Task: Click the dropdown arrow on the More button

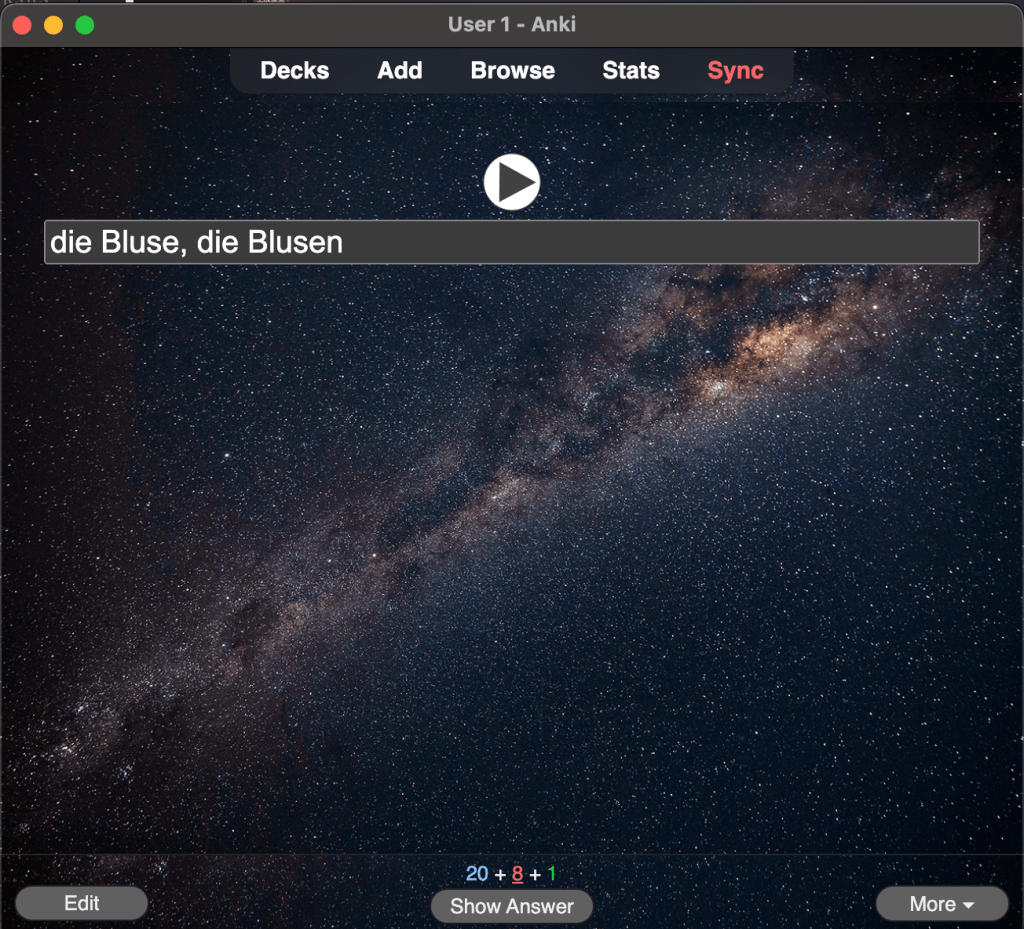Action: (x=968, y=905)
